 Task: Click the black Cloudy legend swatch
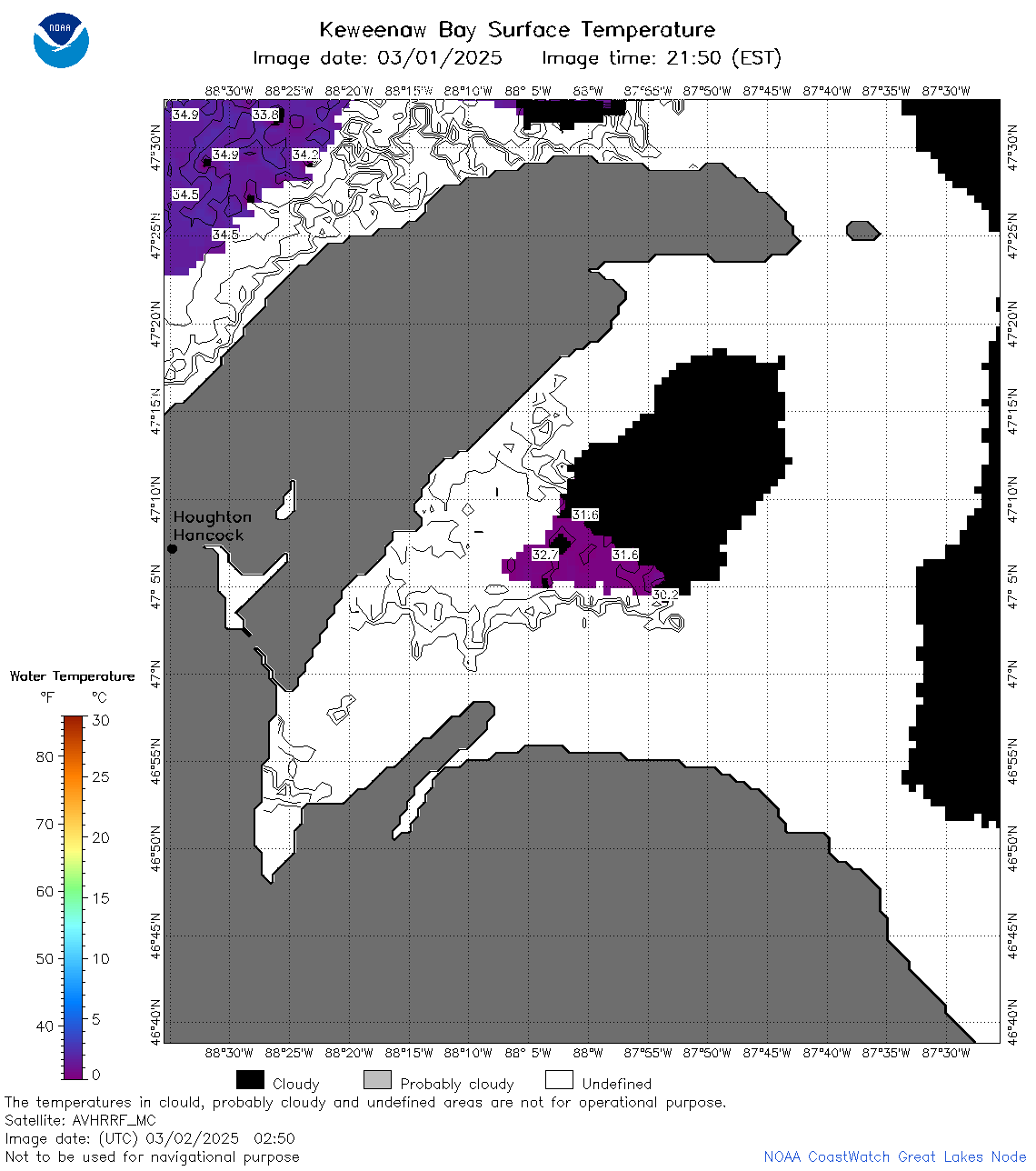250,1080
